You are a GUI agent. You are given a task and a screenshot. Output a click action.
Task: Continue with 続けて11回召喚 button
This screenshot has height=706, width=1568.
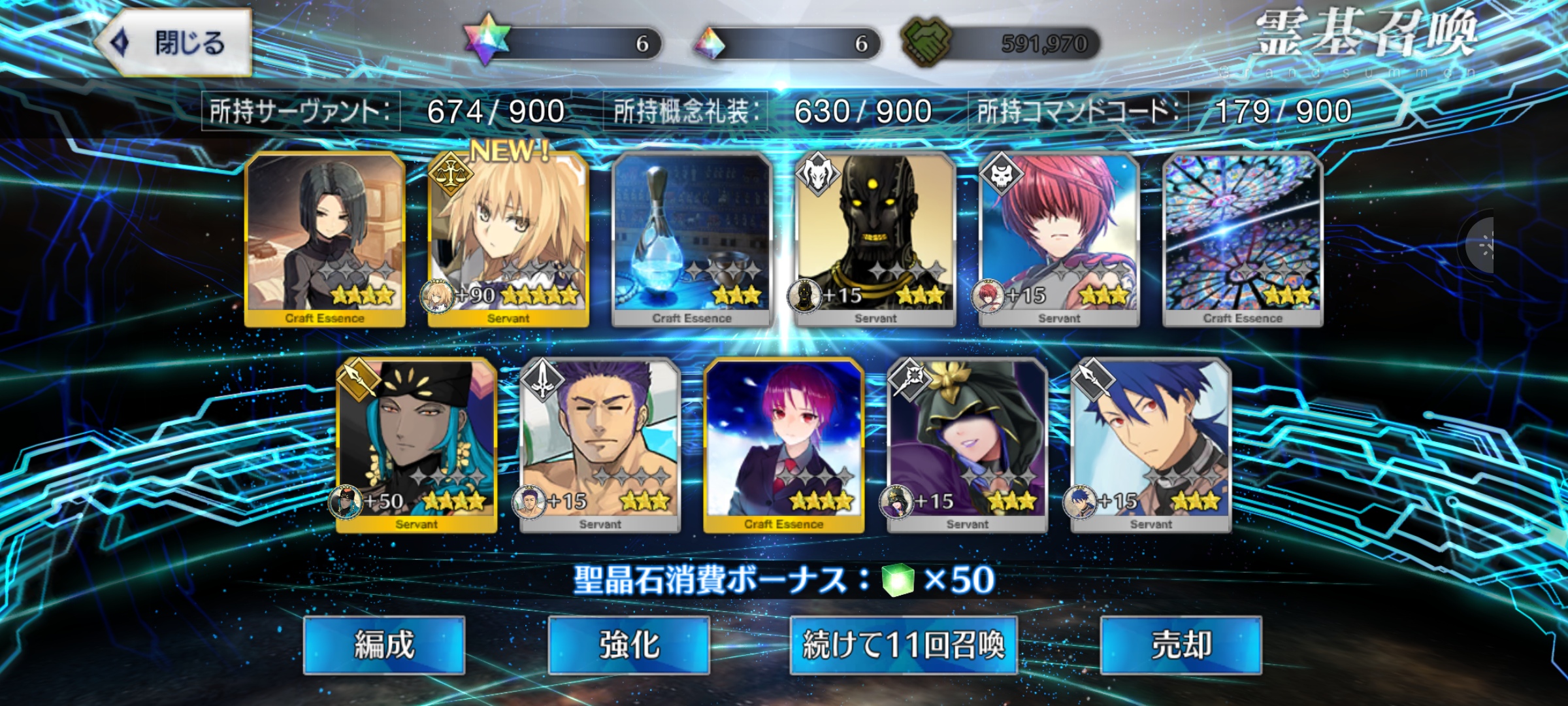[x=904, y=645]
